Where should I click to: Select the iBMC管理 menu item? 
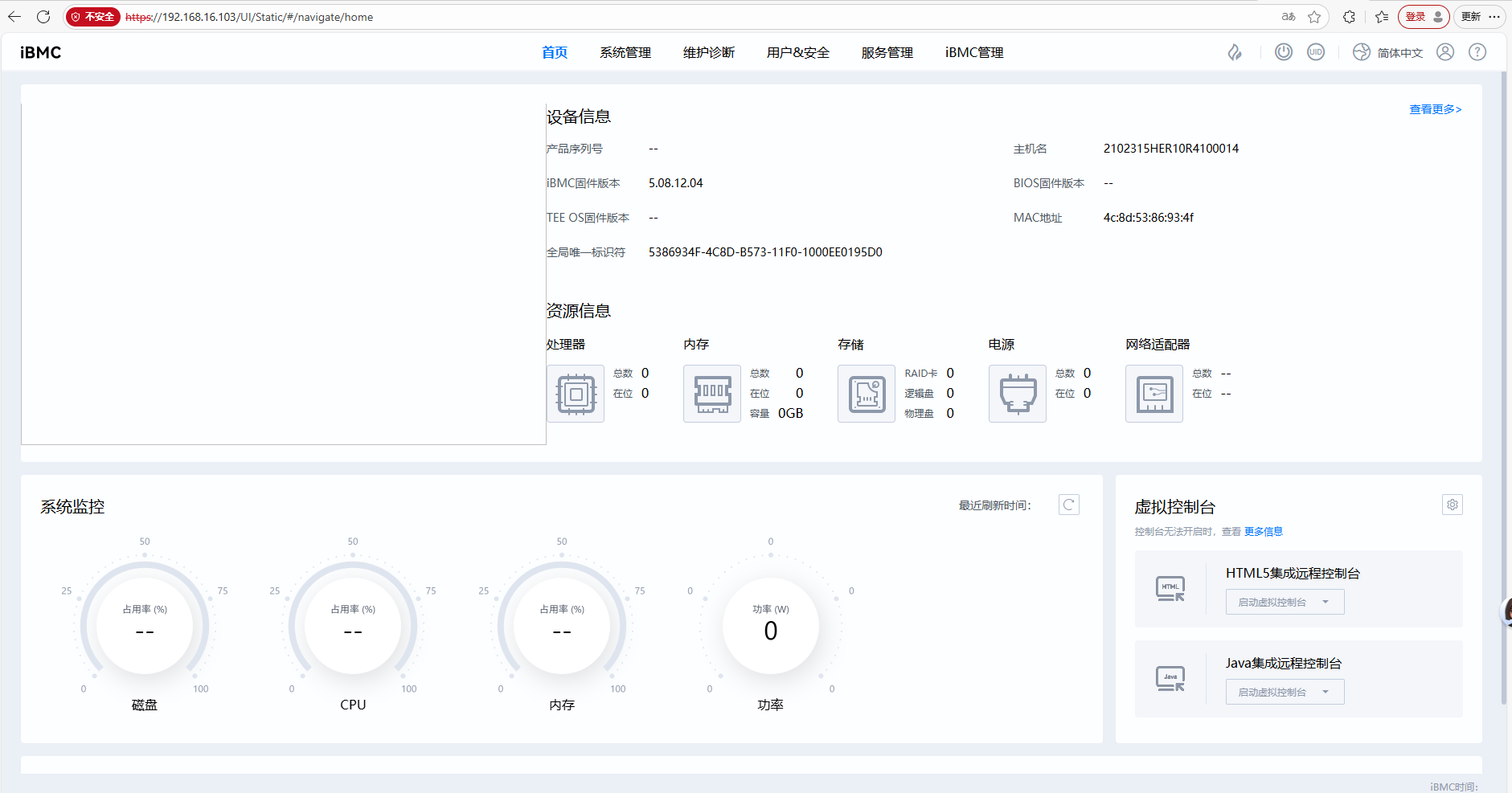973,52
